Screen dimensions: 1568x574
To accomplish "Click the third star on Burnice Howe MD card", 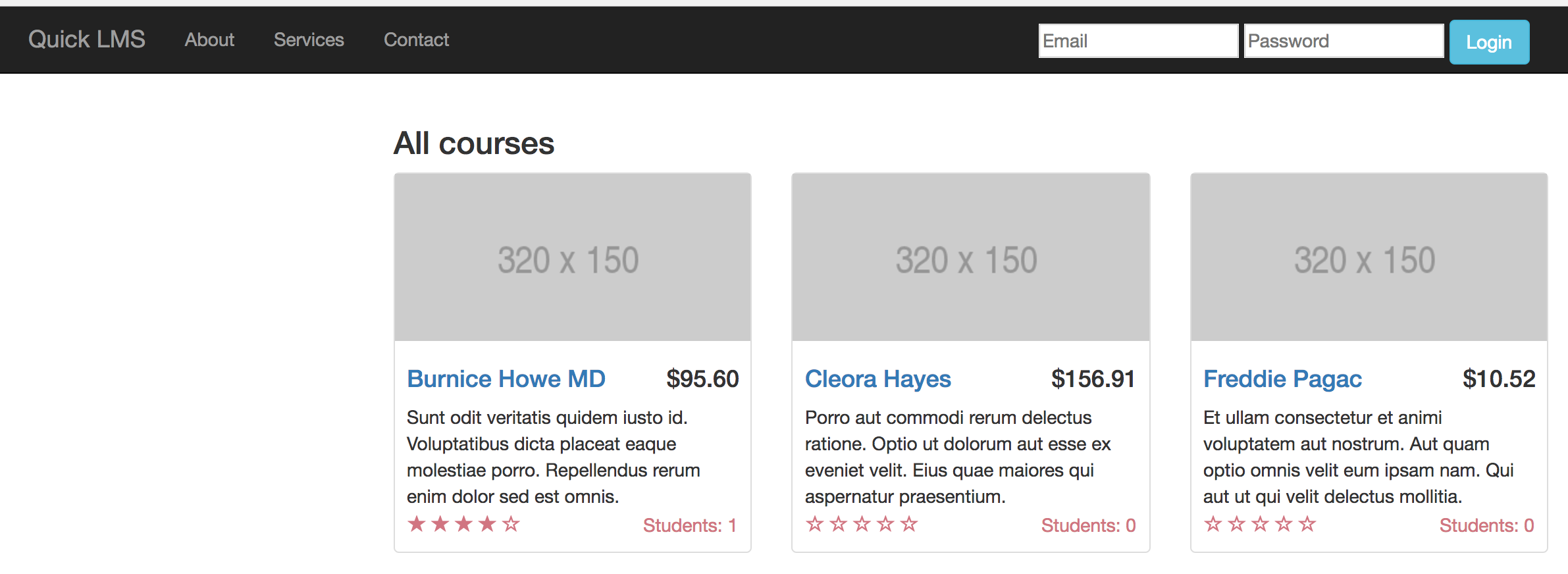I will (x=464, y=524).
